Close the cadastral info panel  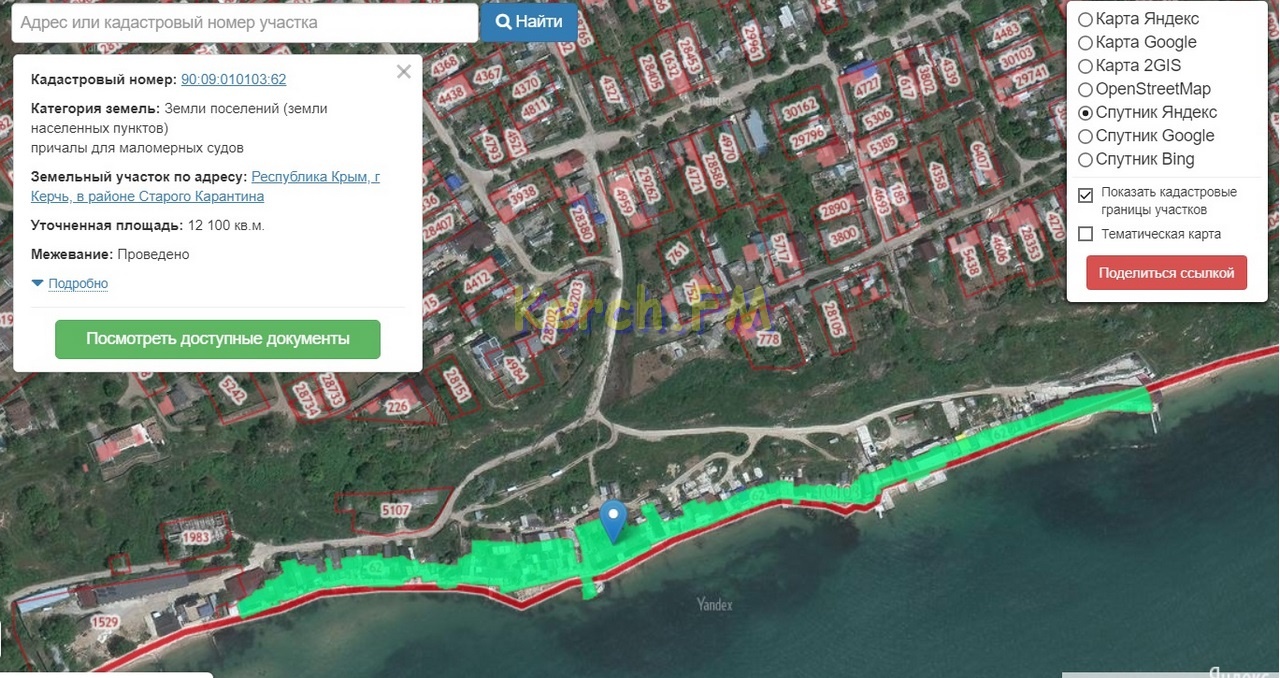[403, 72]
